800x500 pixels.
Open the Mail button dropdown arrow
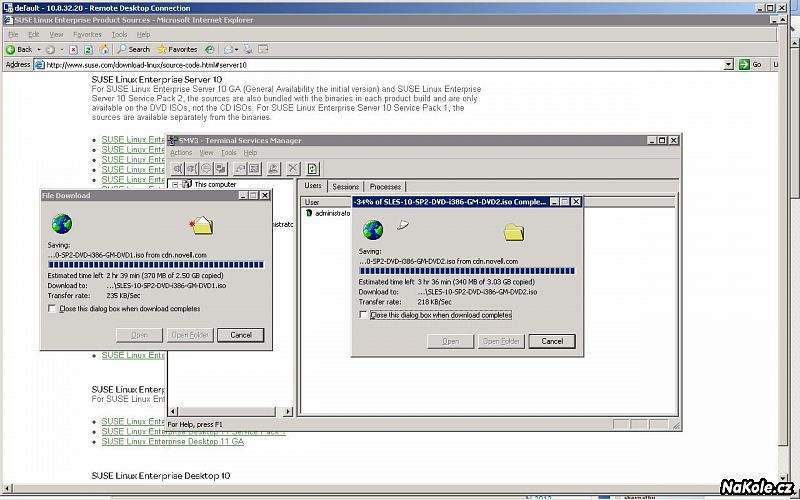[x=237, y=49]
